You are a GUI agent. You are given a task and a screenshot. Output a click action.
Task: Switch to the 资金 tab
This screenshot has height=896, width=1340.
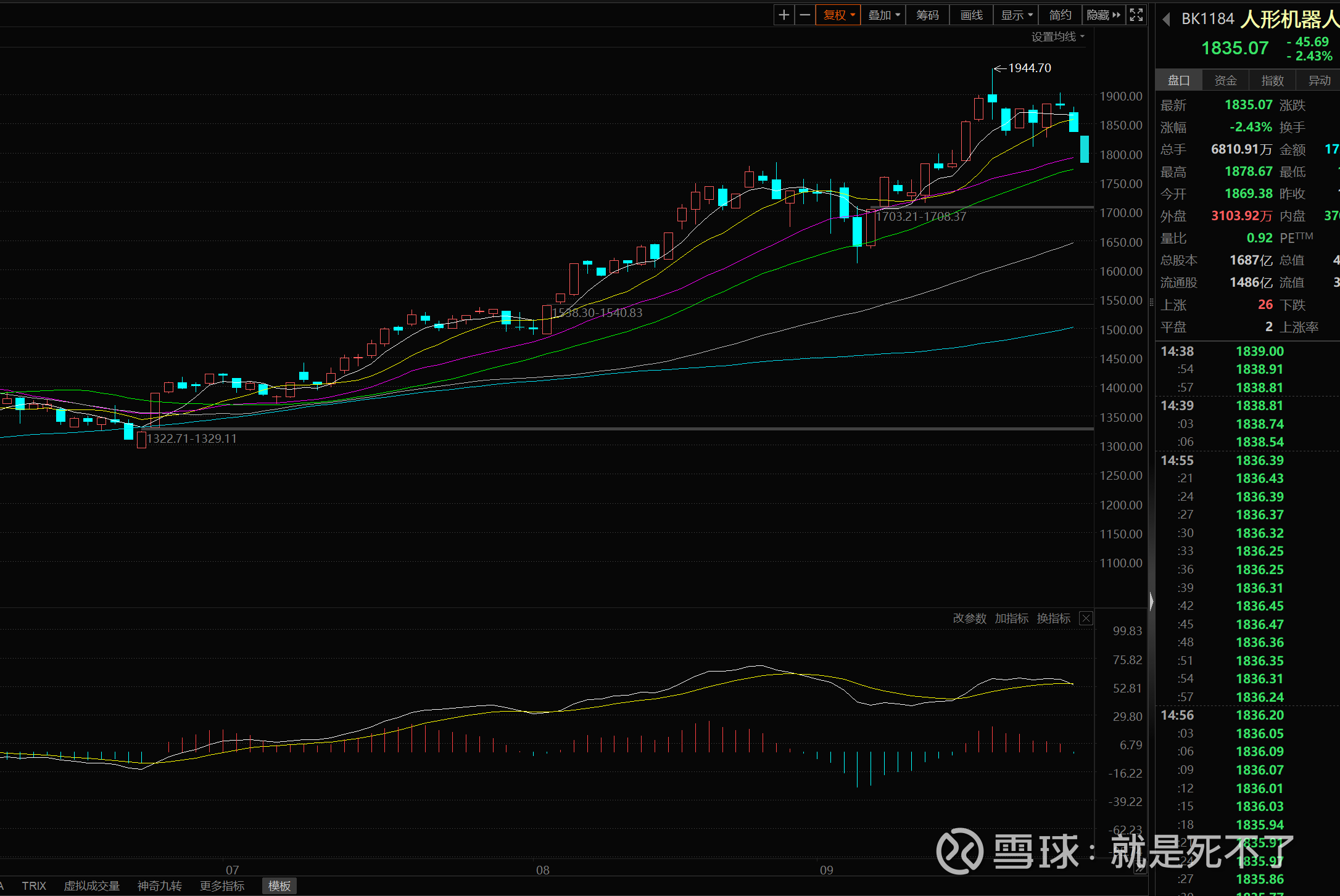coord(1225,81)
